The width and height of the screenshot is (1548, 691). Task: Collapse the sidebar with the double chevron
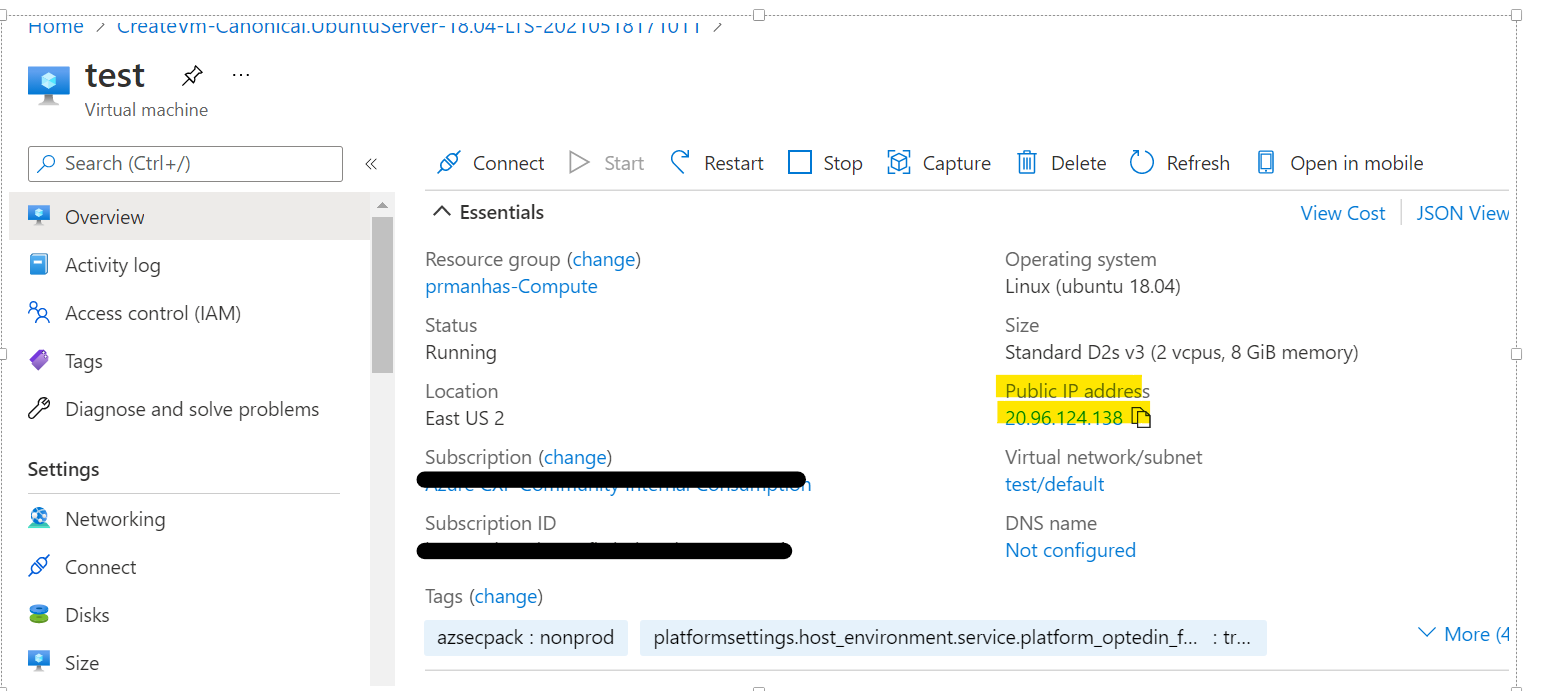point(371,164)
